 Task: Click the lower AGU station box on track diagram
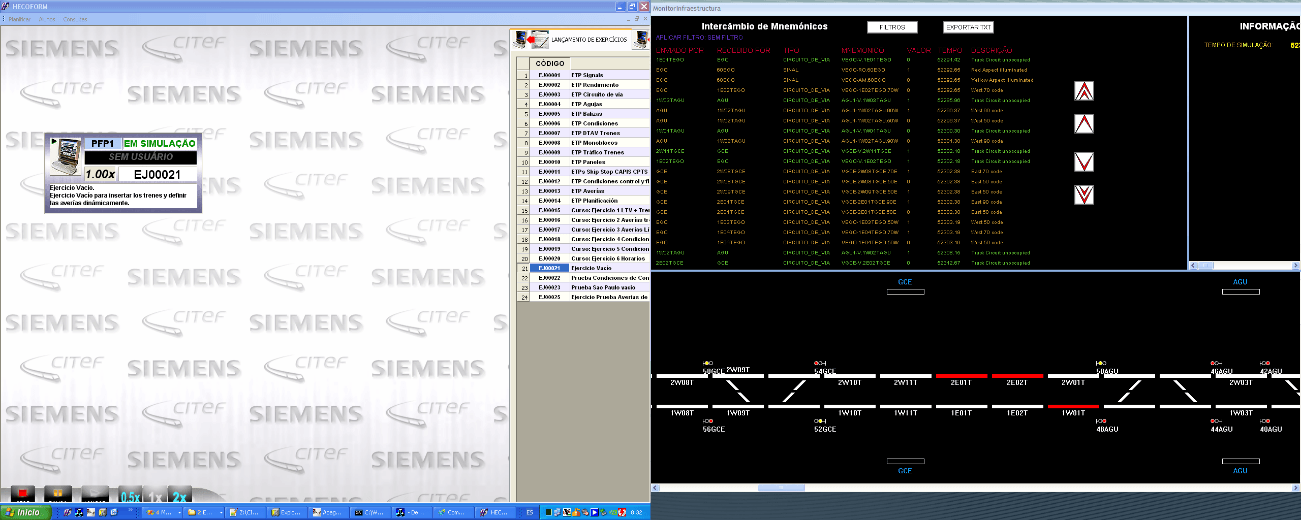click(1240, 461)
